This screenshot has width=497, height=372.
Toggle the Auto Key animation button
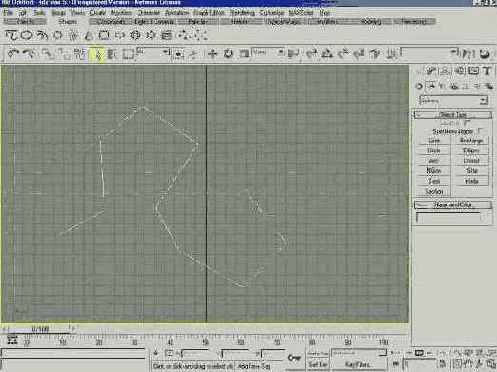pos(318,353)
